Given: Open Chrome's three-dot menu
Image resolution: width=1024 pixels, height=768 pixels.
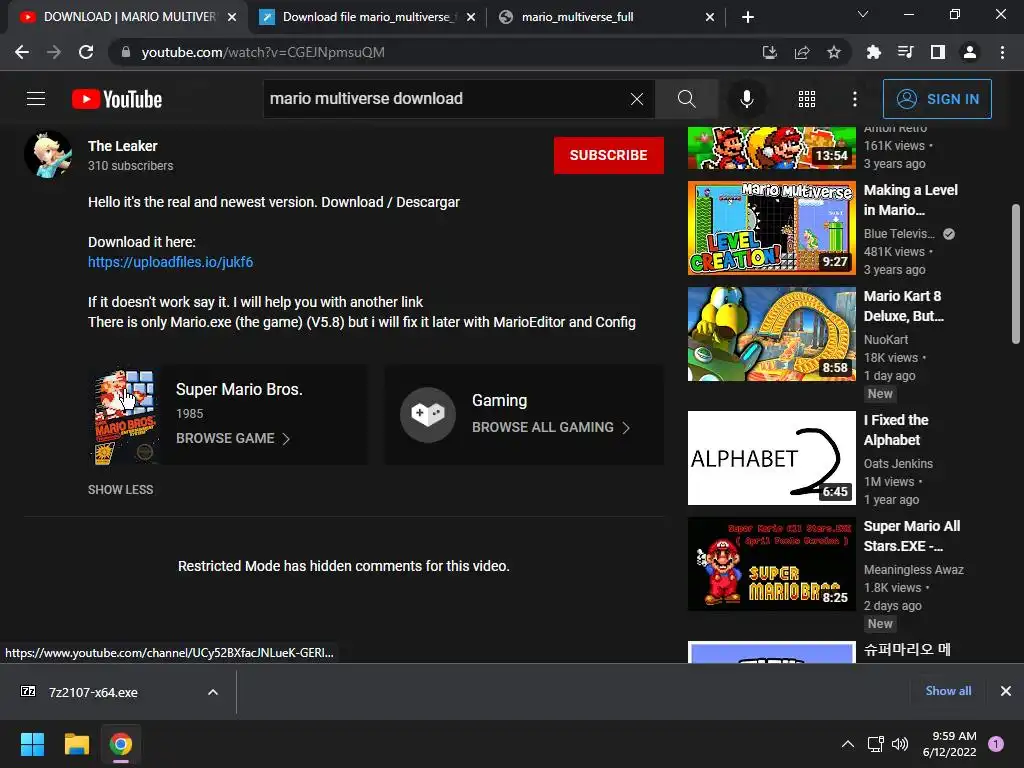Looking at the screenshot, I should 1002,52.
